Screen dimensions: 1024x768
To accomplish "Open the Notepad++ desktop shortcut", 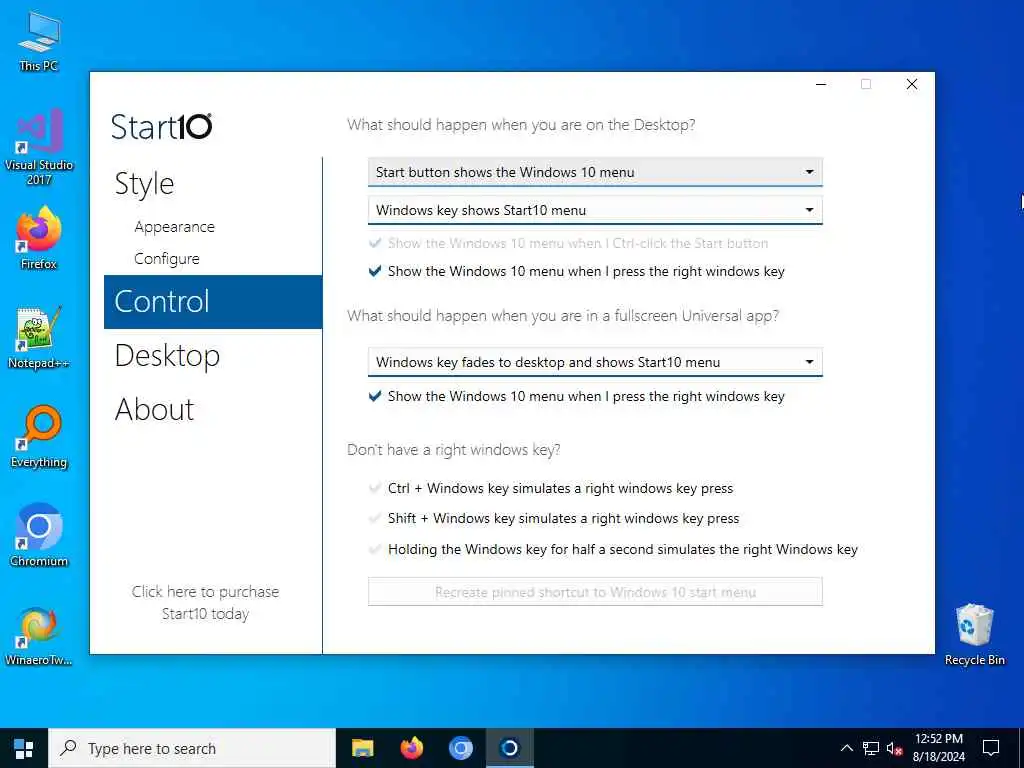I will tap(39, 338).
